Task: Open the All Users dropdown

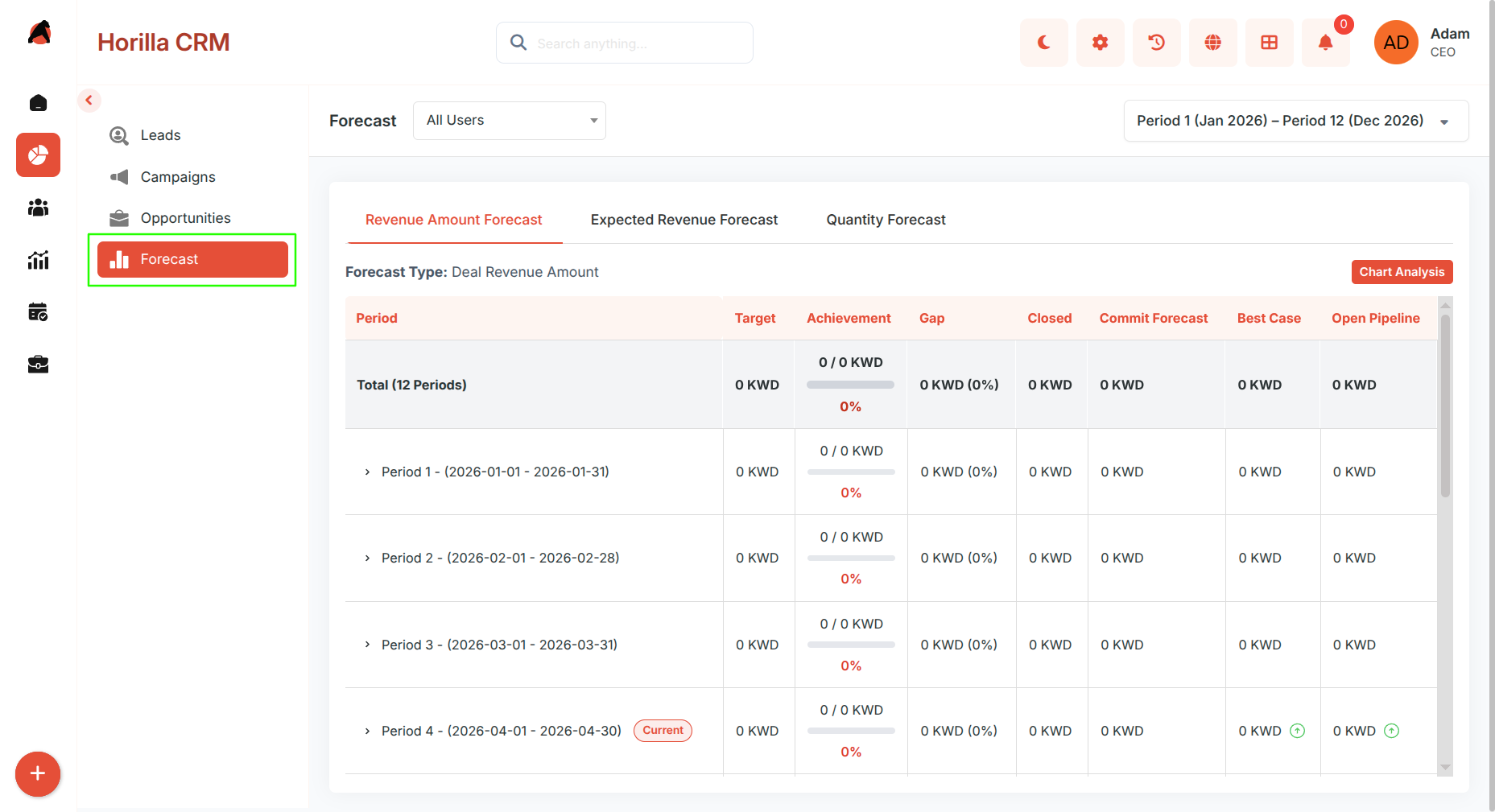Action: pos(509,121)
